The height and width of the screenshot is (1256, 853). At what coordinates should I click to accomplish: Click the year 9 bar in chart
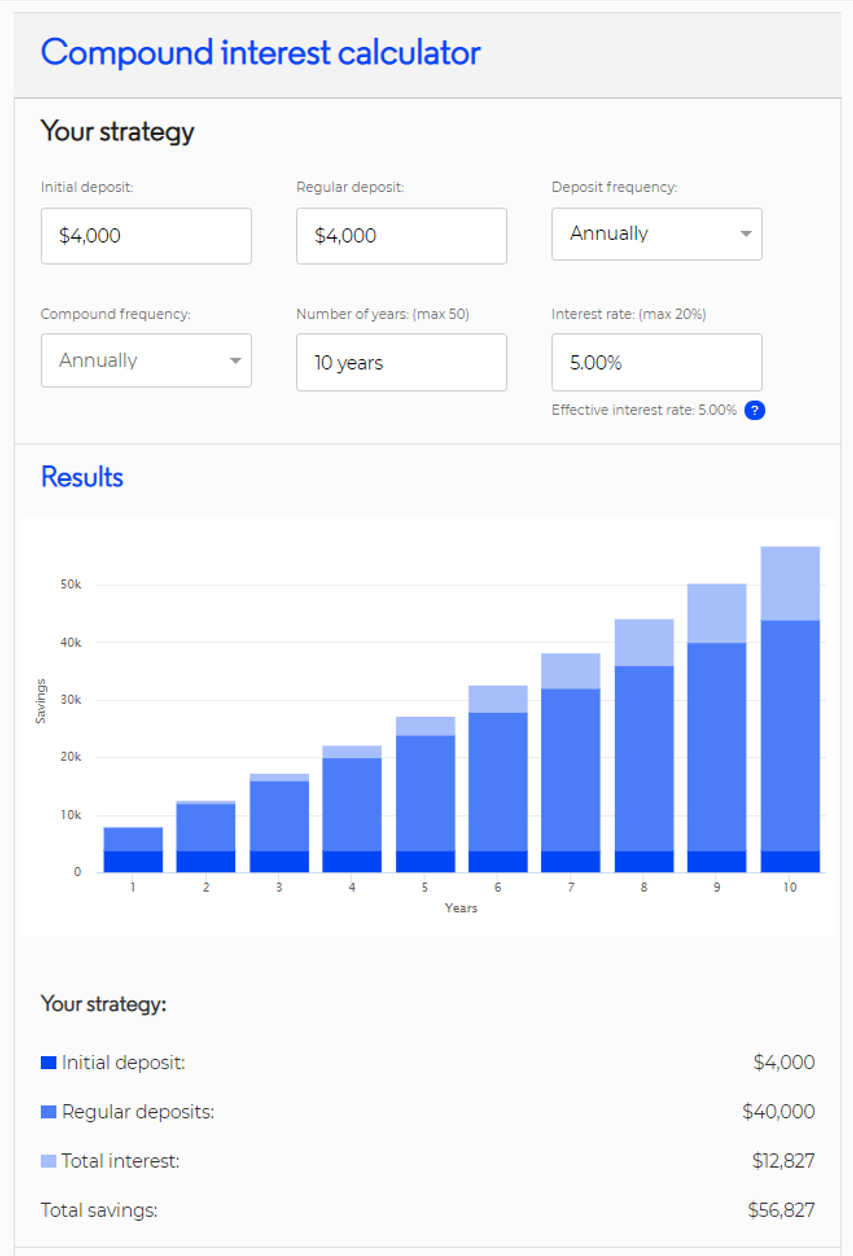pos(717,728)
